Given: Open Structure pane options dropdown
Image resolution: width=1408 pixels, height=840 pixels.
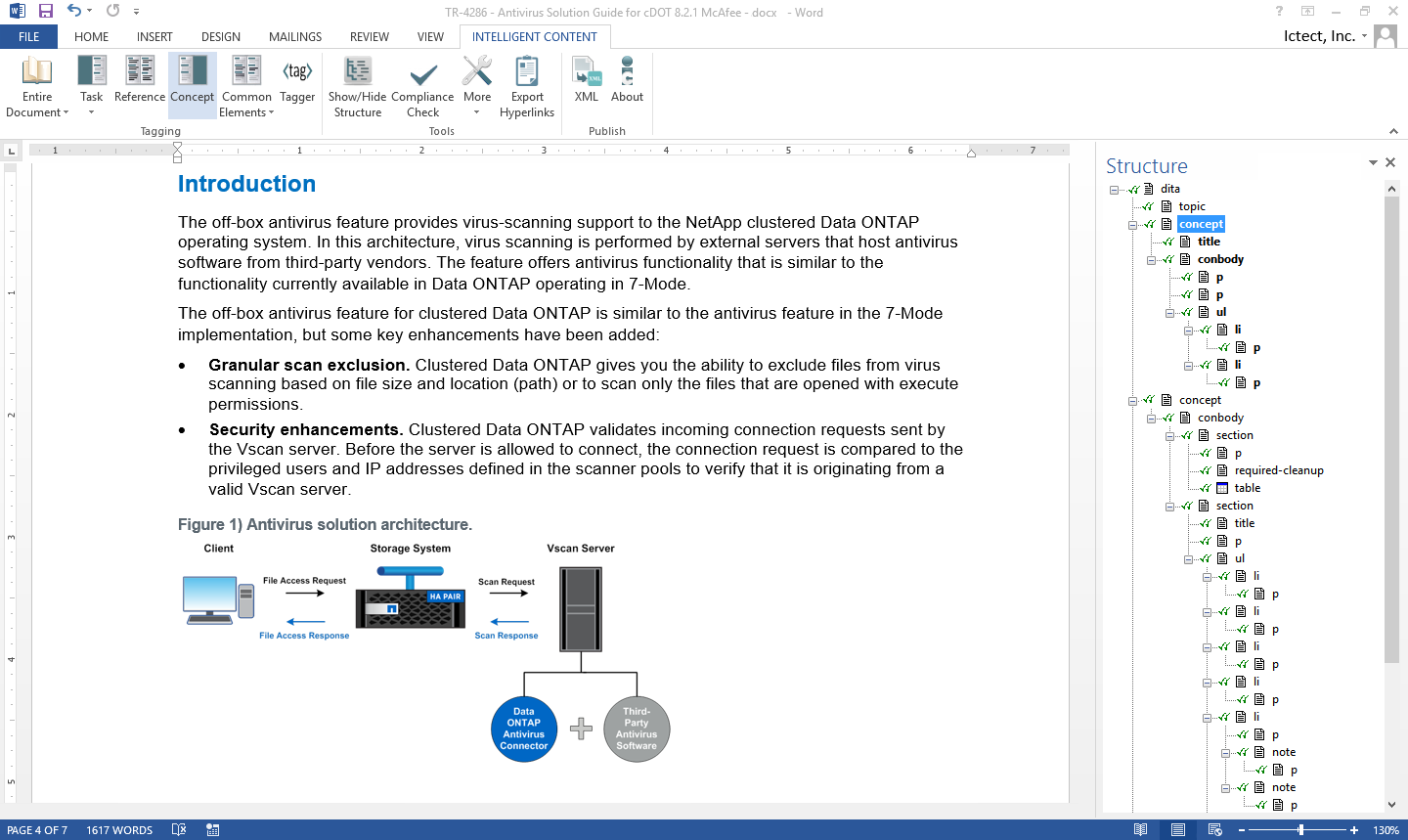Looking at the screenshot, I should tap(1373, 162).
